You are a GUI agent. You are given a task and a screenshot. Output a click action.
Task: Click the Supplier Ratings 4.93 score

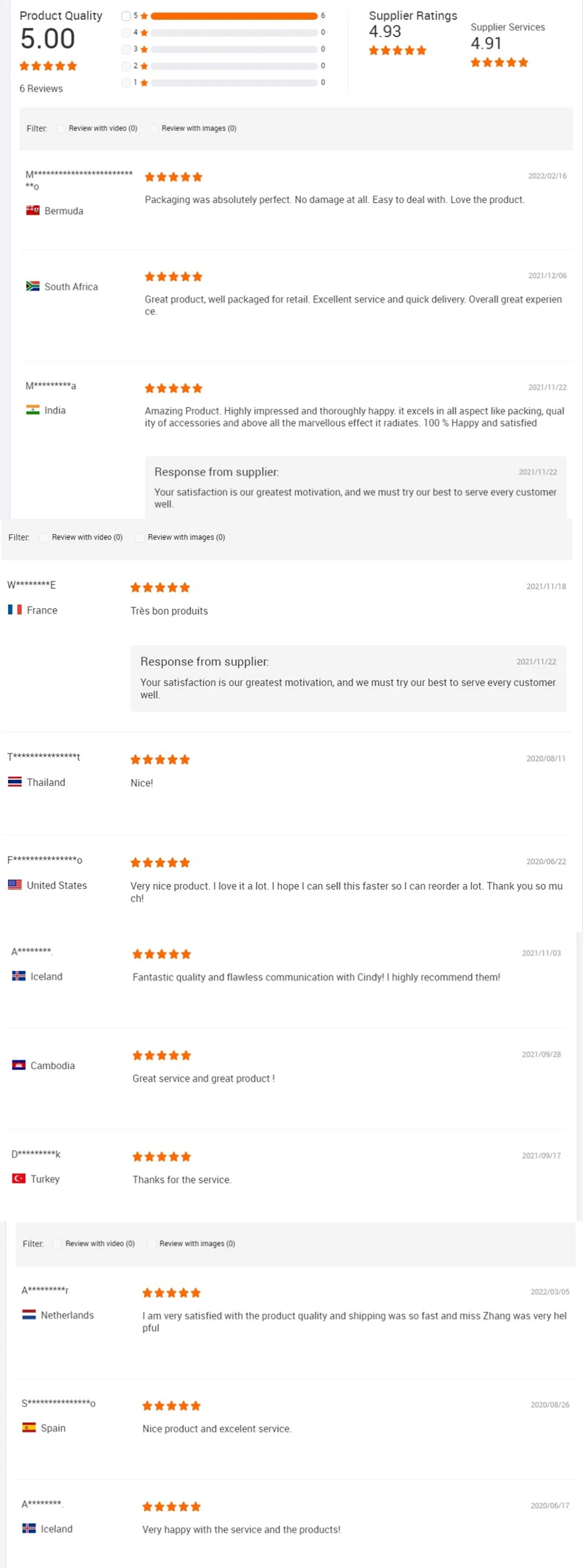[385, 32]
